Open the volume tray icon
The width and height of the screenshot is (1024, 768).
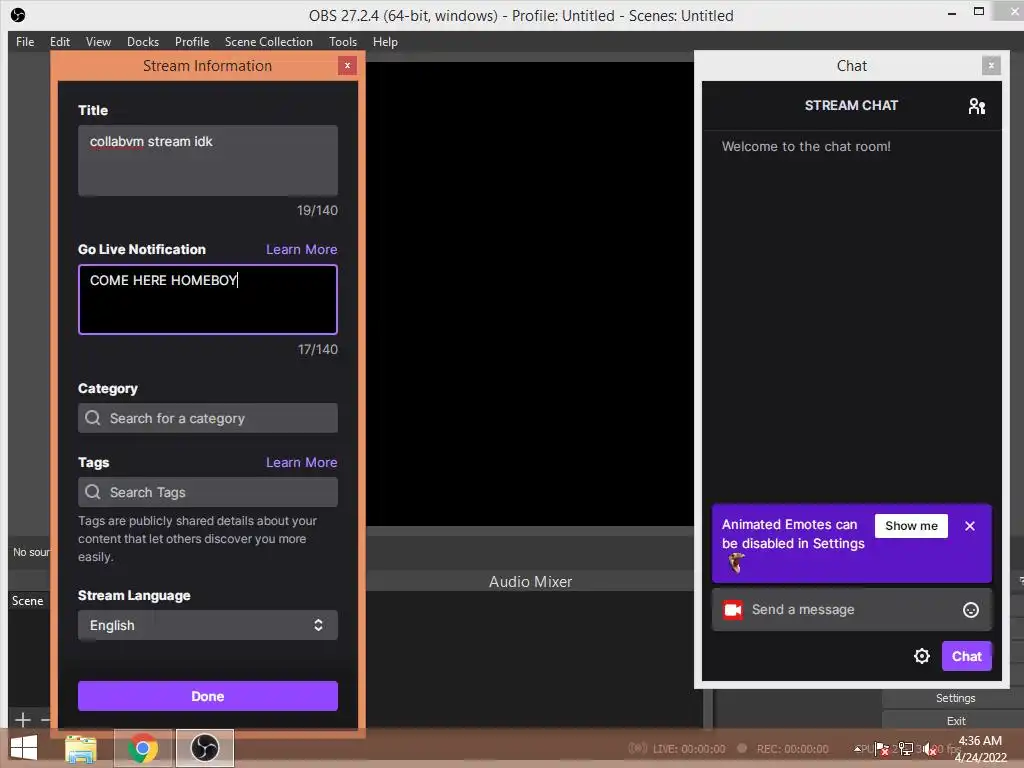tap(930, 749)
